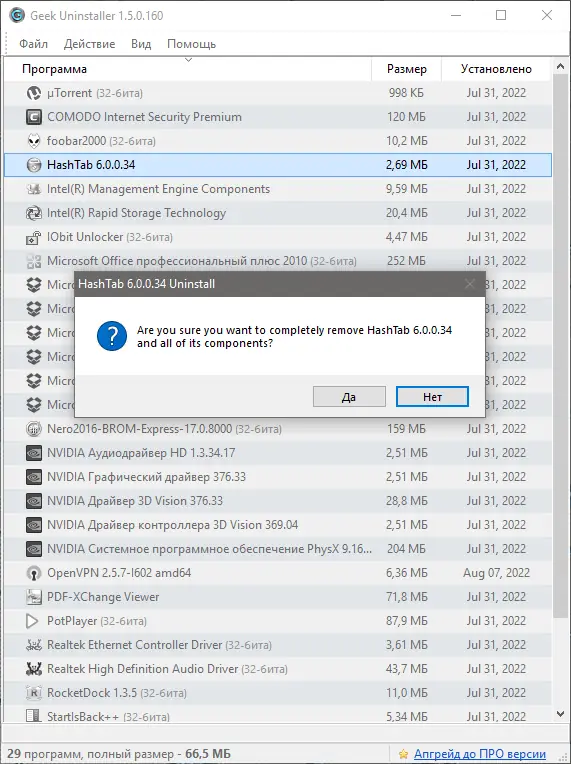Click the NVIDIA Аудиодрайвер HD icon

tap(34, 453)
